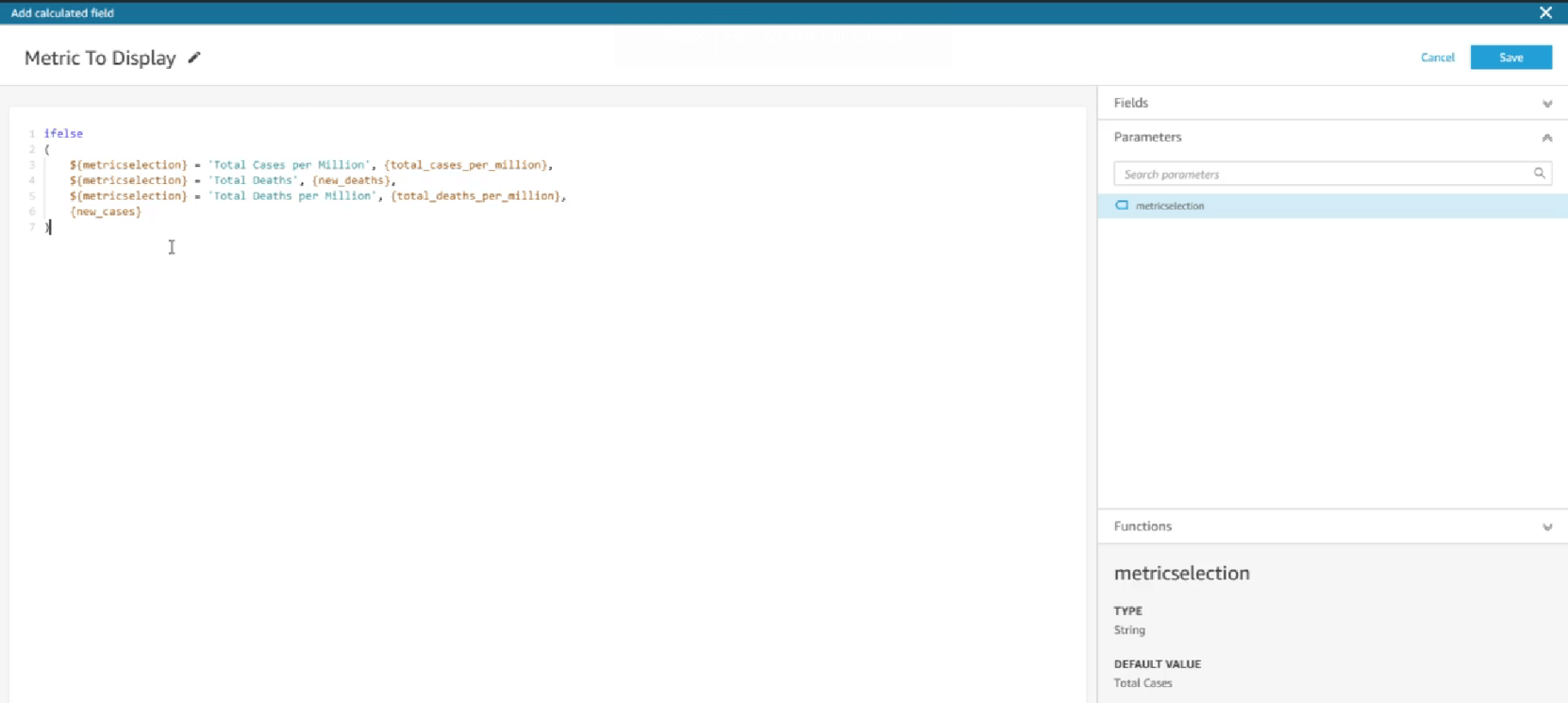
Task: Click the search magnifier icon in Parameters
Action: [1539, 174]
